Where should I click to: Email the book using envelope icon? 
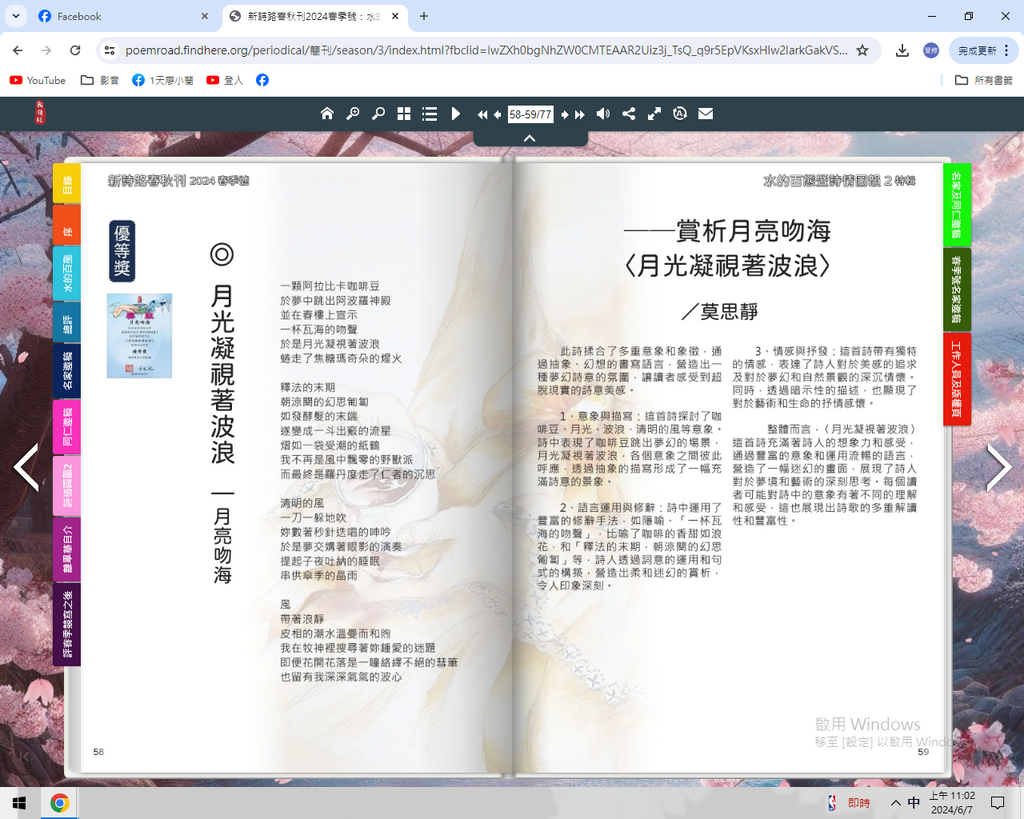706,114
